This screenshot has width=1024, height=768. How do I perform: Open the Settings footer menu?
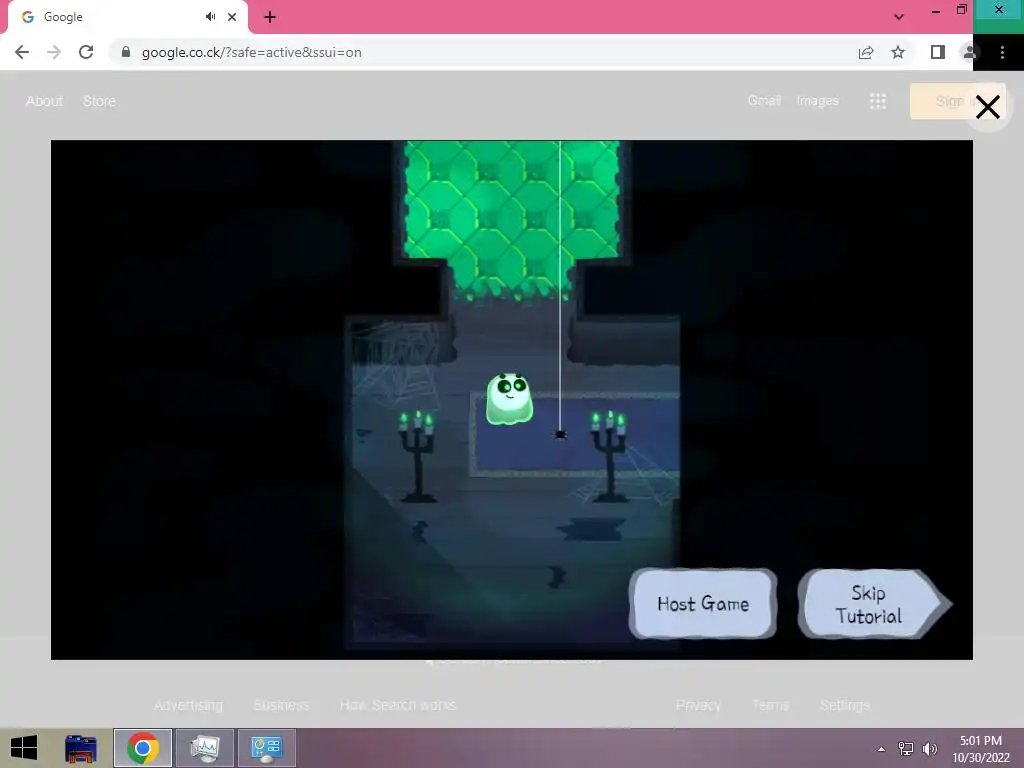point(844,705)
